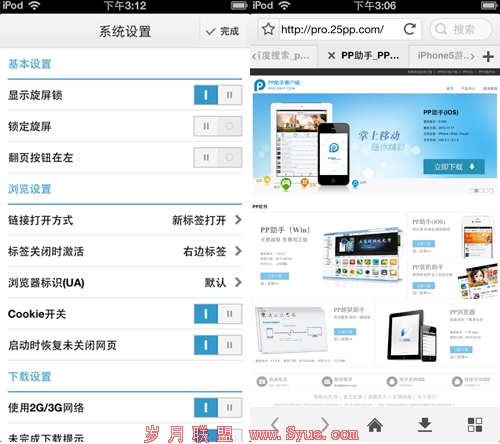The width and height of the screenshot is (500, 444).
Task: Go forward with the right arrow
Action: [x=324, y=425]
